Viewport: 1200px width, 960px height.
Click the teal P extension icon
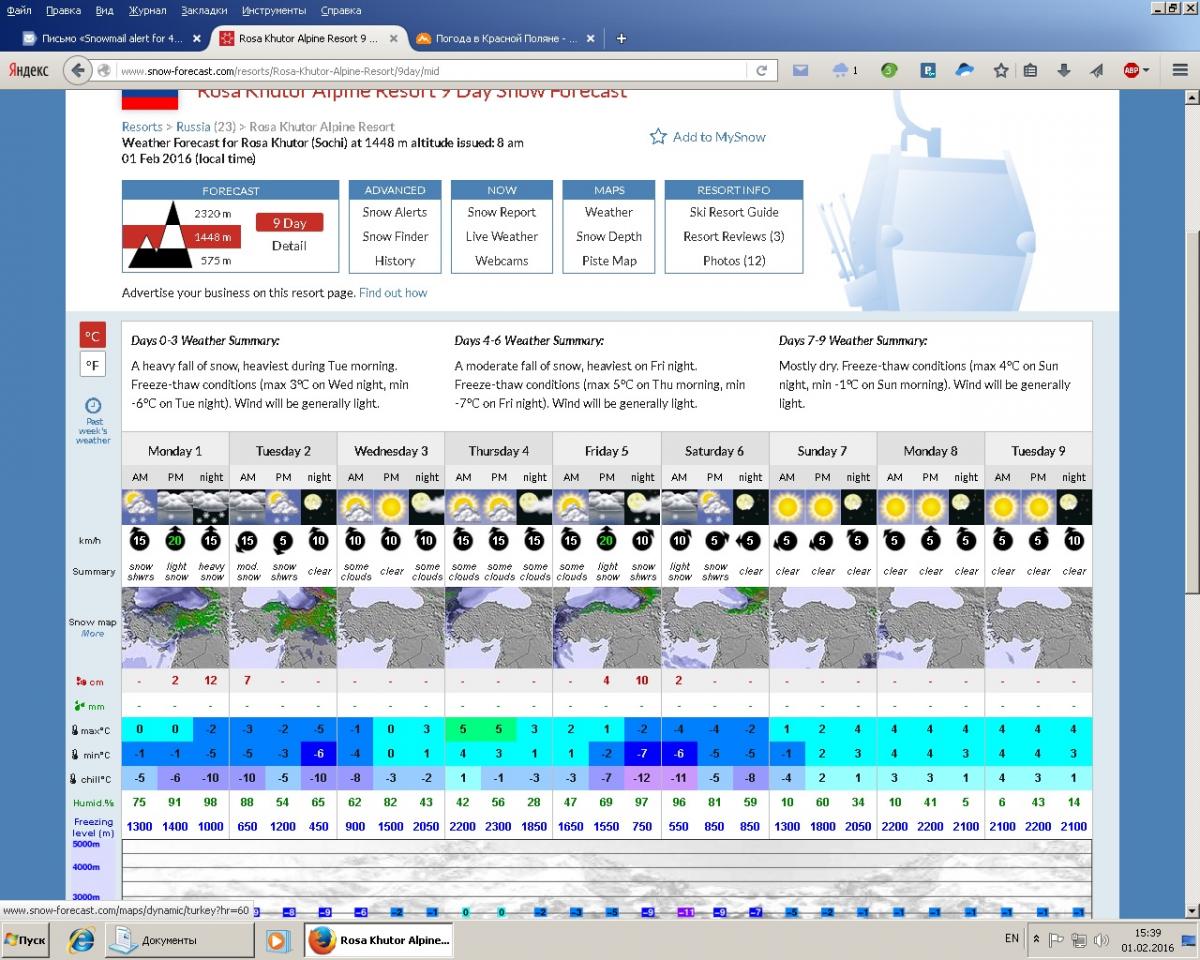pyautogui.click(x=928, y=71)
